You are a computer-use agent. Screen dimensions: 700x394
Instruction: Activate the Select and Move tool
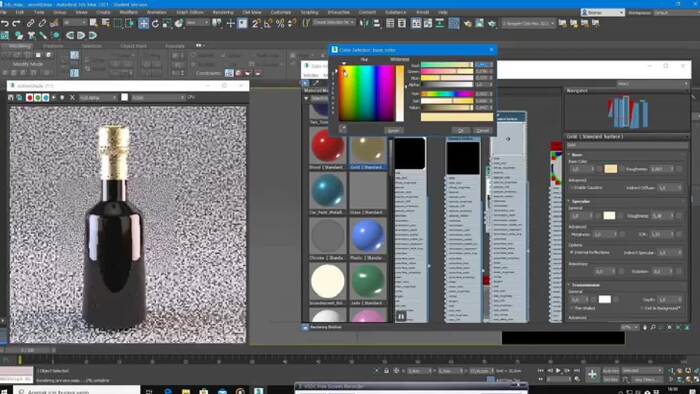point(143,23)
